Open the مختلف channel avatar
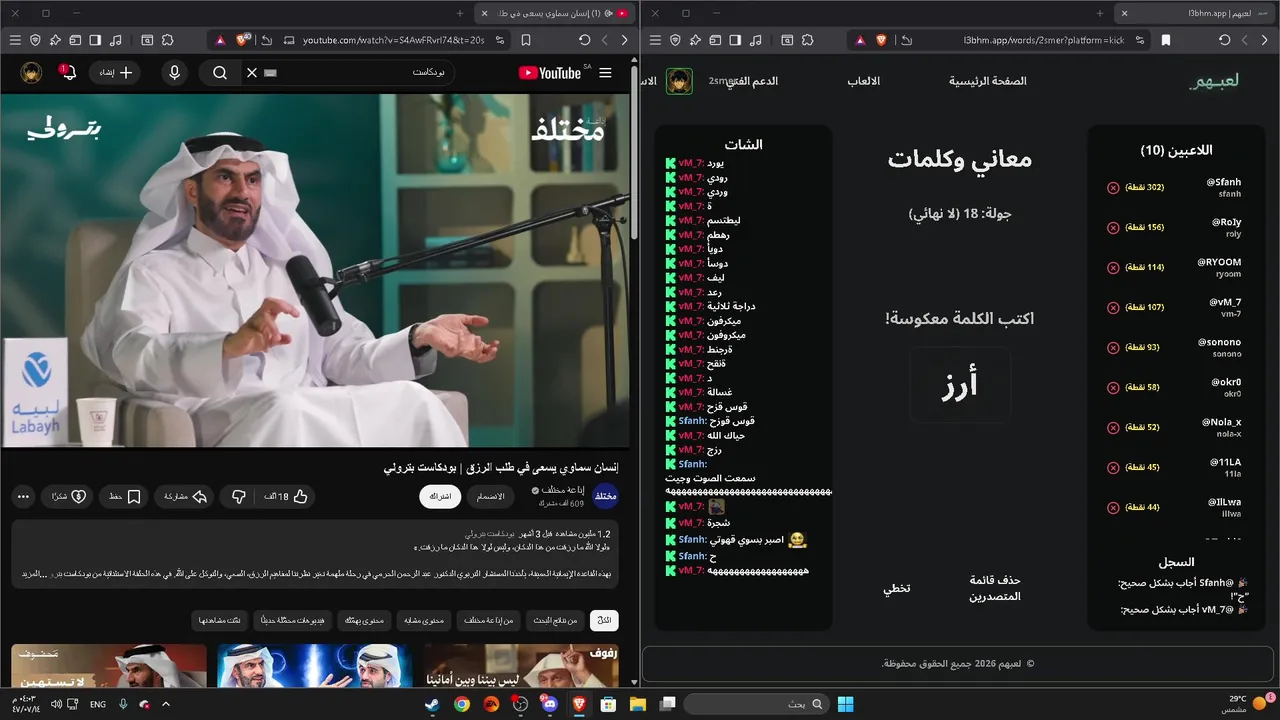The height and width of the screenshot is (720, 1280). tap(606, 496)
